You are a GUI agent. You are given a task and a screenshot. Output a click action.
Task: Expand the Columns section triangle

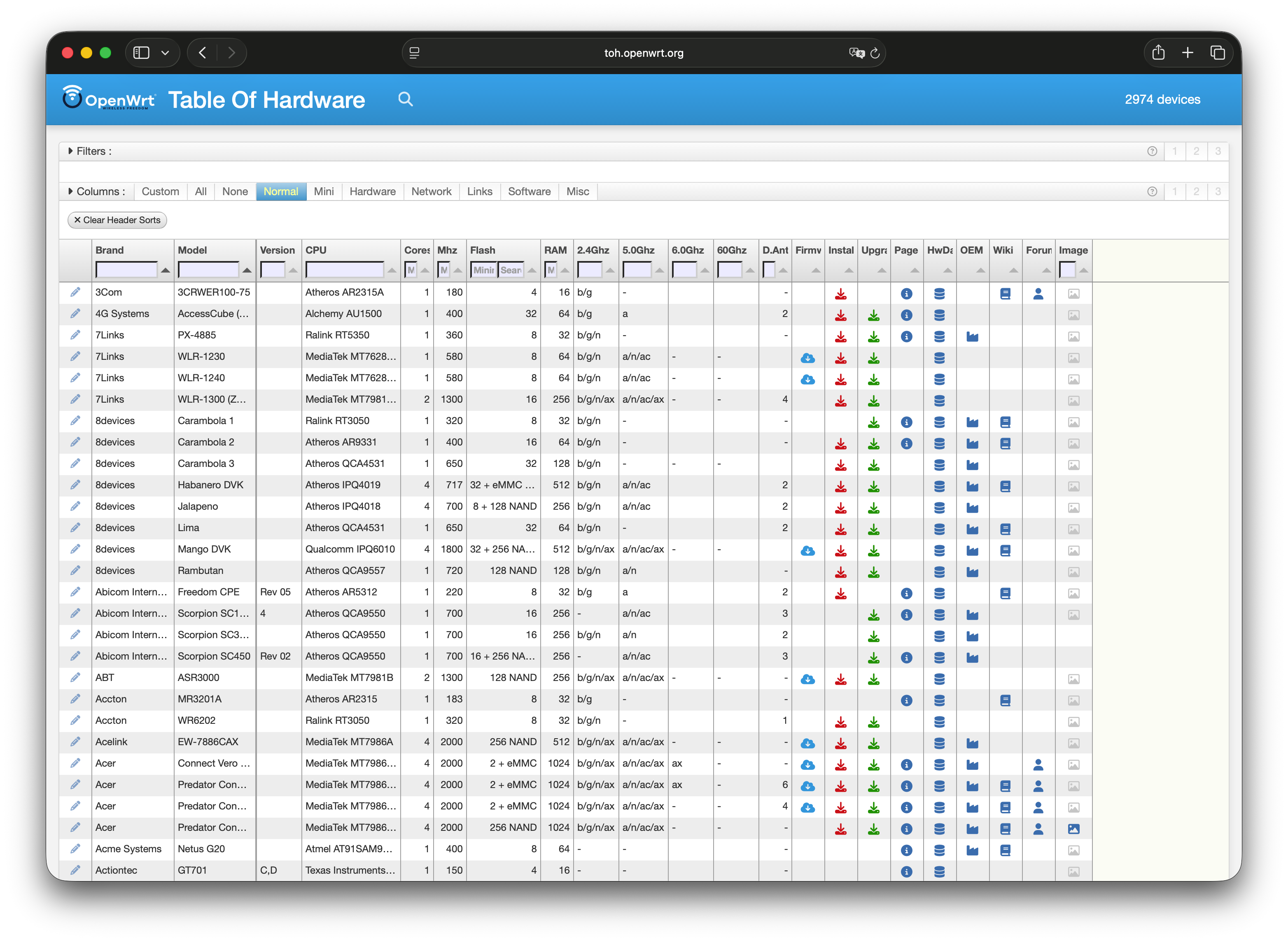pos(71,191)
